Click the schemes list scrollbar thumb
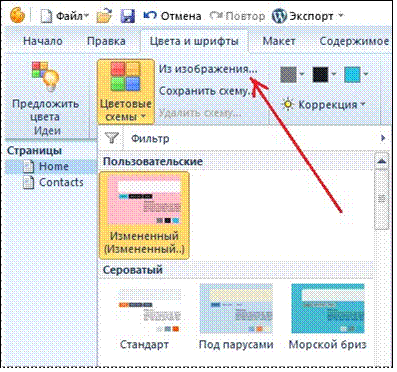 (x=382, y=199)
